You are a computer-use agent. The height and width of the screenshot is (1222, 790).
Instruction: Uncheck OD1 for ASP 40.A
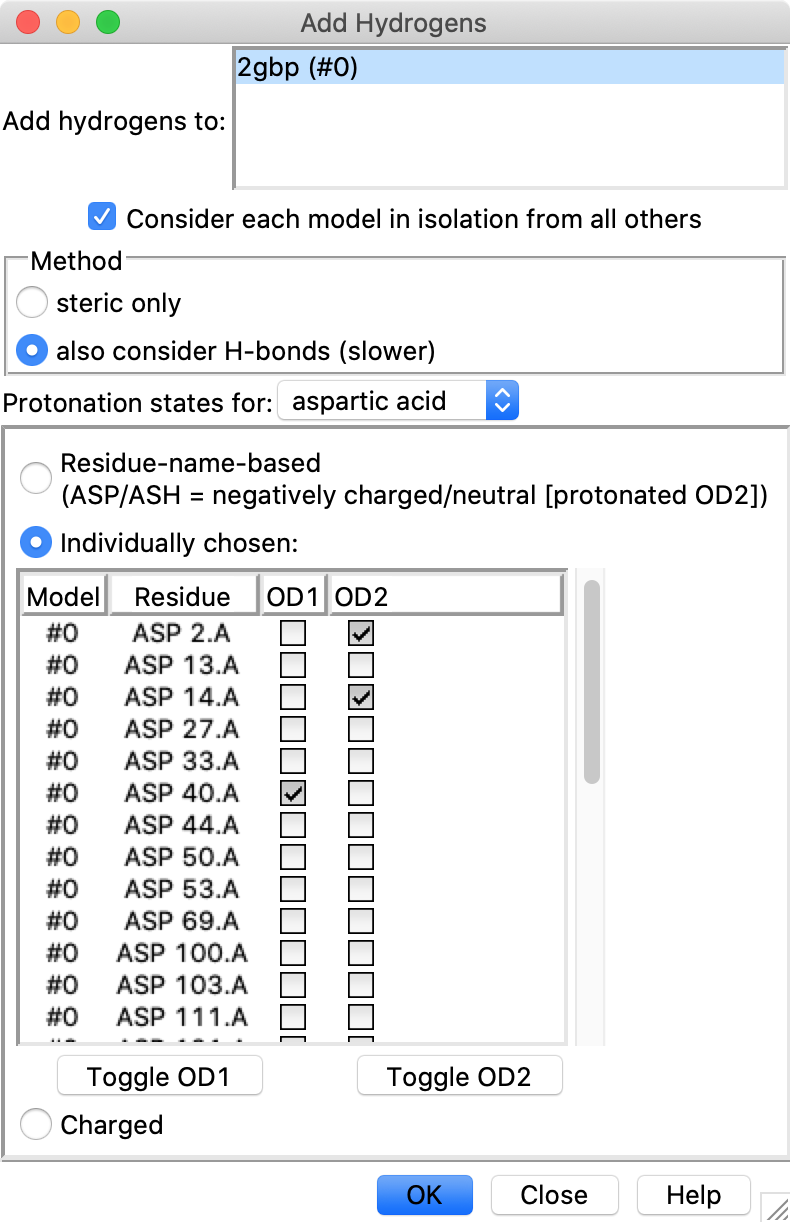click(293, 793)
